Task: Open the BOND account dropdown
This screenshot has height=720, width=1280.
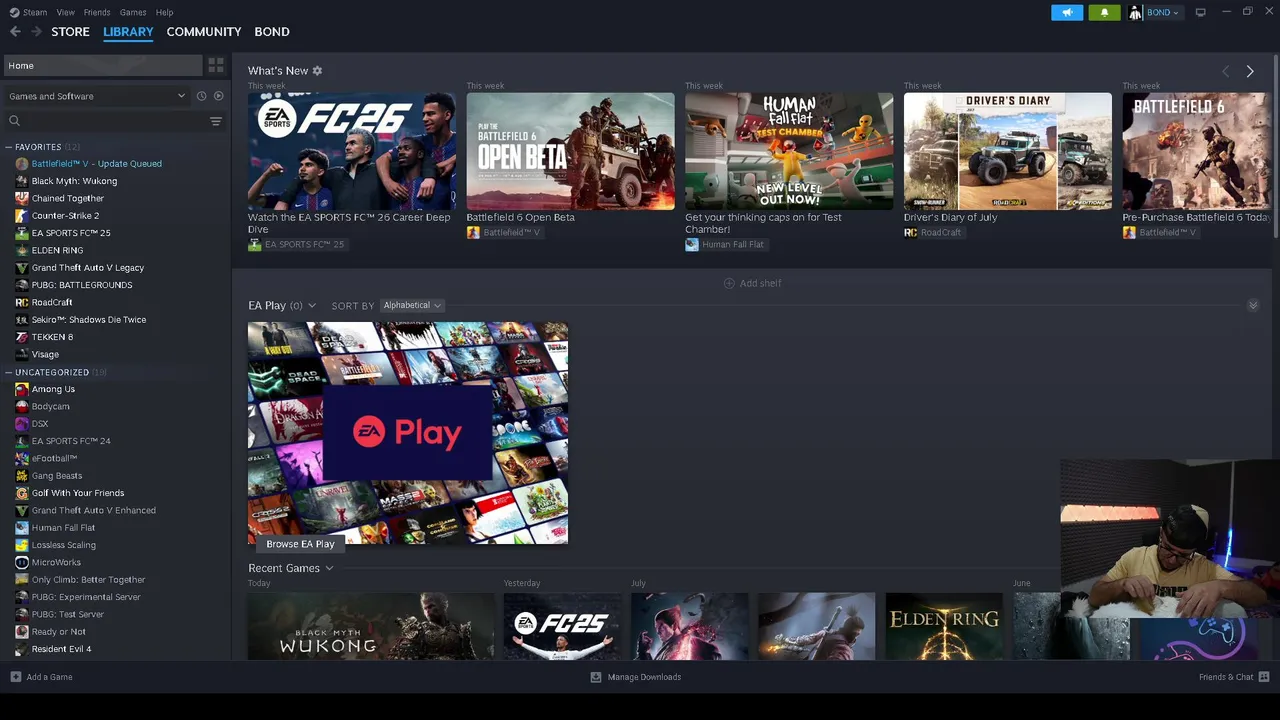Action: 1163,12
